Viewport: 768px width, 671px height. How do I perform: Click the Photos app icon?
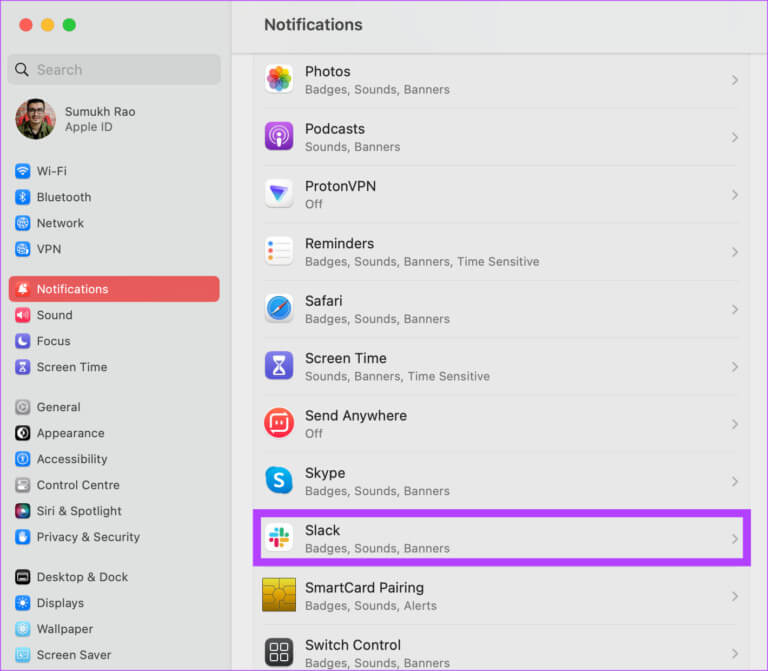[x=279, y=79]
